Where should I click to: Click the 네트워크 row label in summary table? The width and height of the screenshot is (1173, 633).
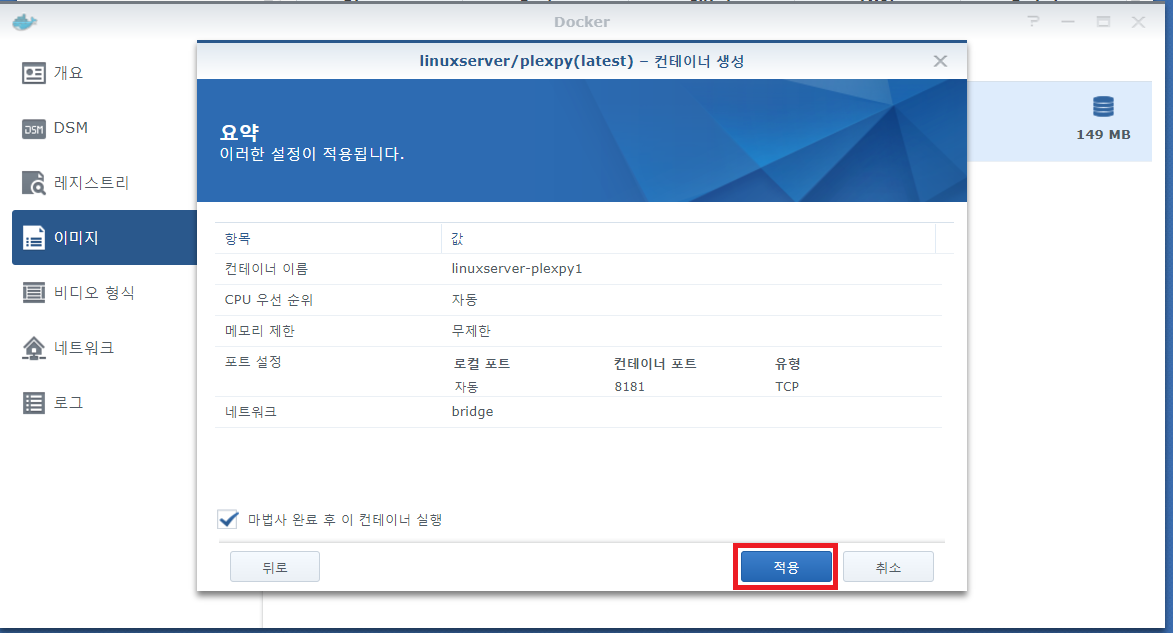[251, 412]
